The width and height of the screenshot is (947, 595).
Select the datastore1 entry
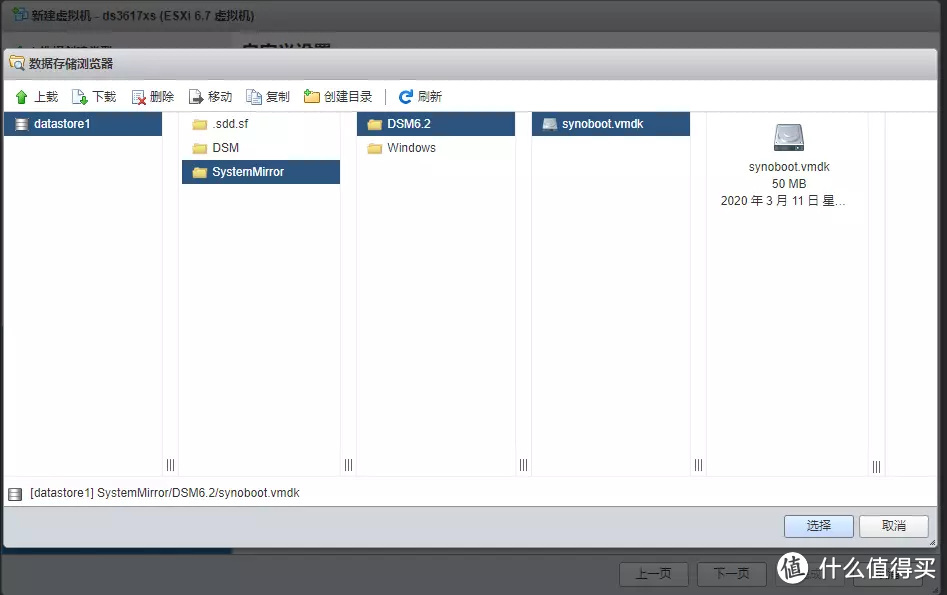click(x=83, y=124)
